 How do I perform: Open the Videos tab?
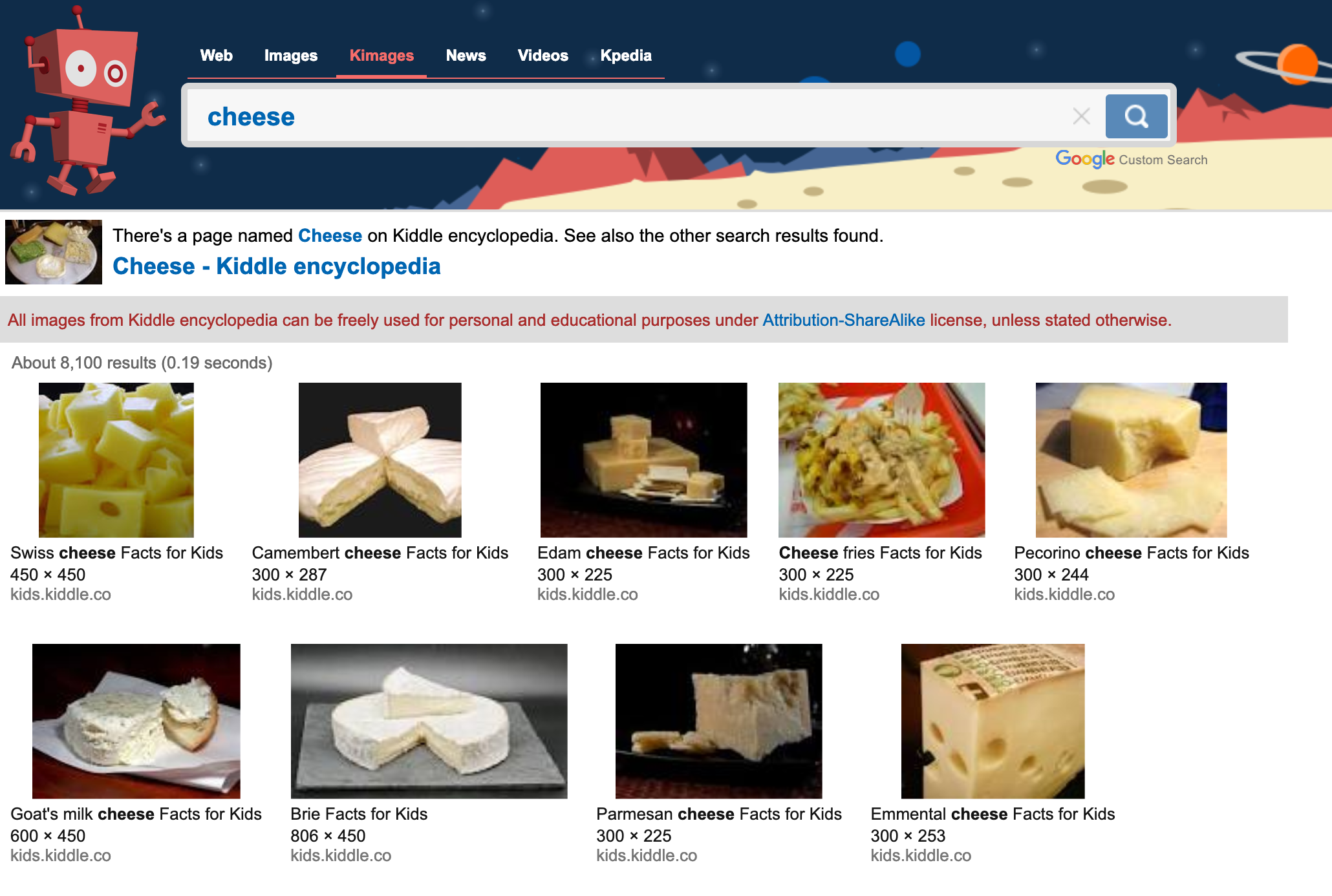542,56
